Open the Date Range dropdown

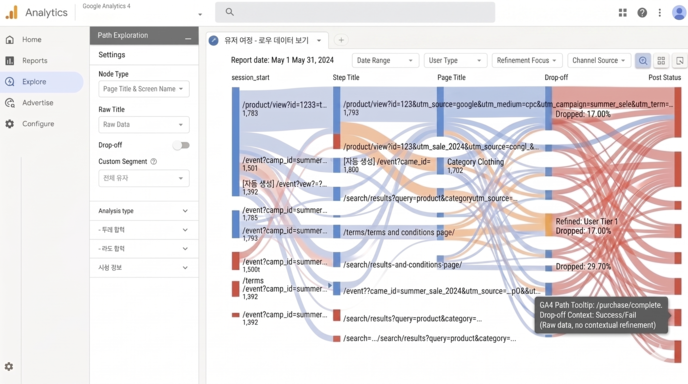click(x=385, y=61)
